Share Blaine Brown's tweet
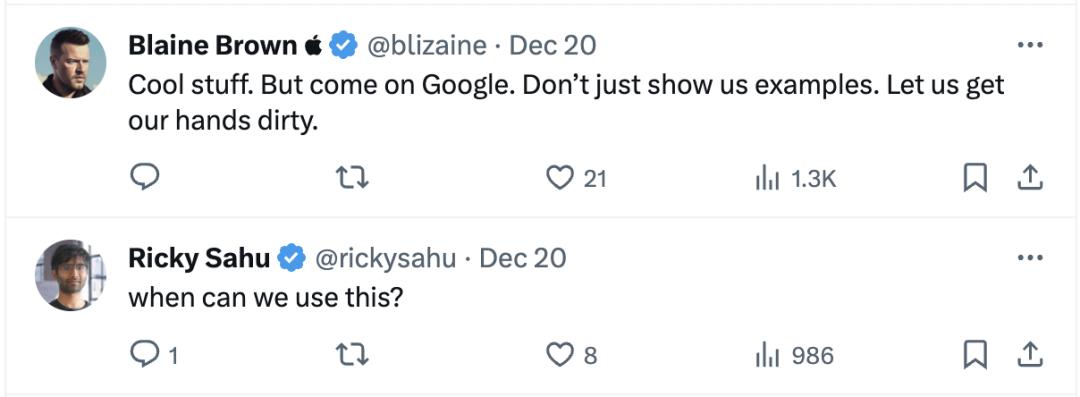 tap(1030, 179)
